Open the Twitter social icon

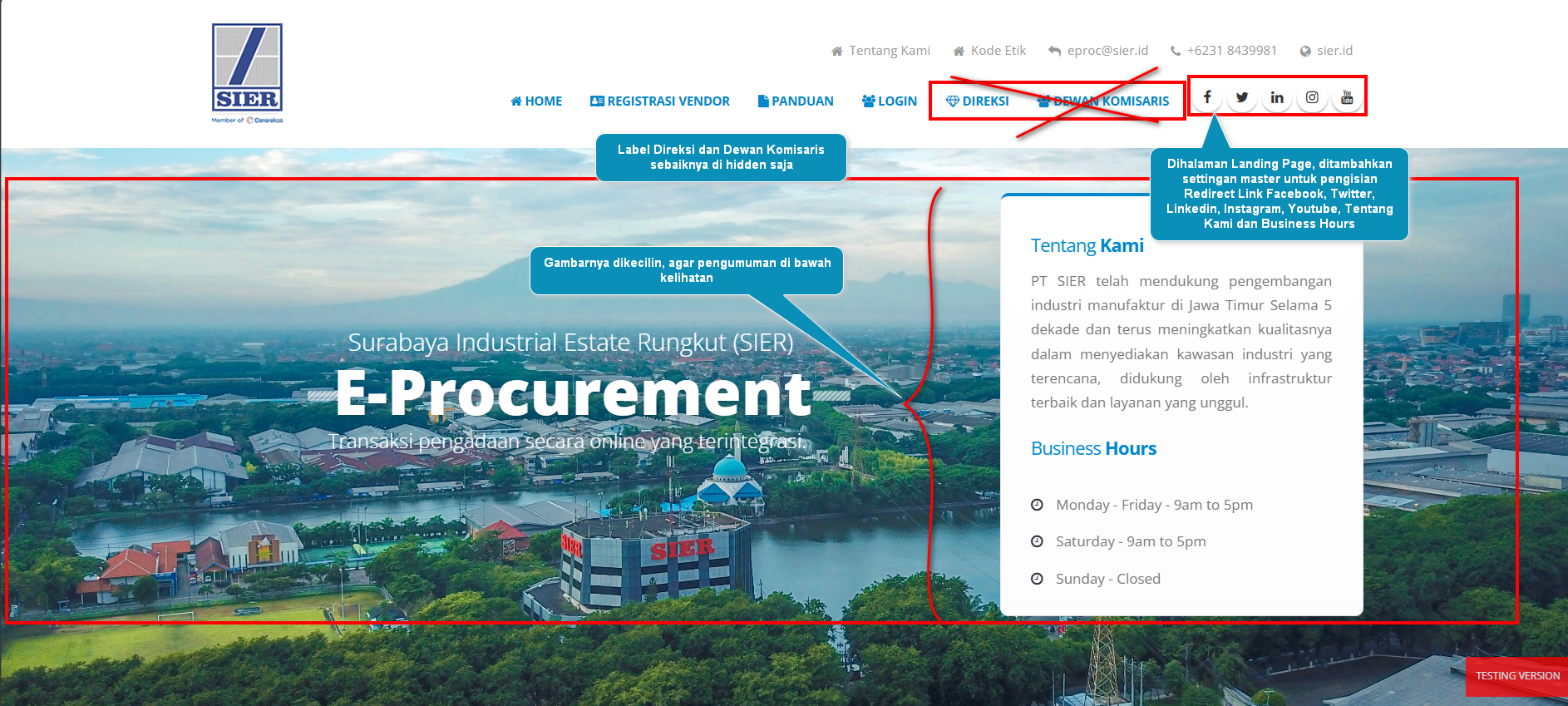pos(1242,97)
